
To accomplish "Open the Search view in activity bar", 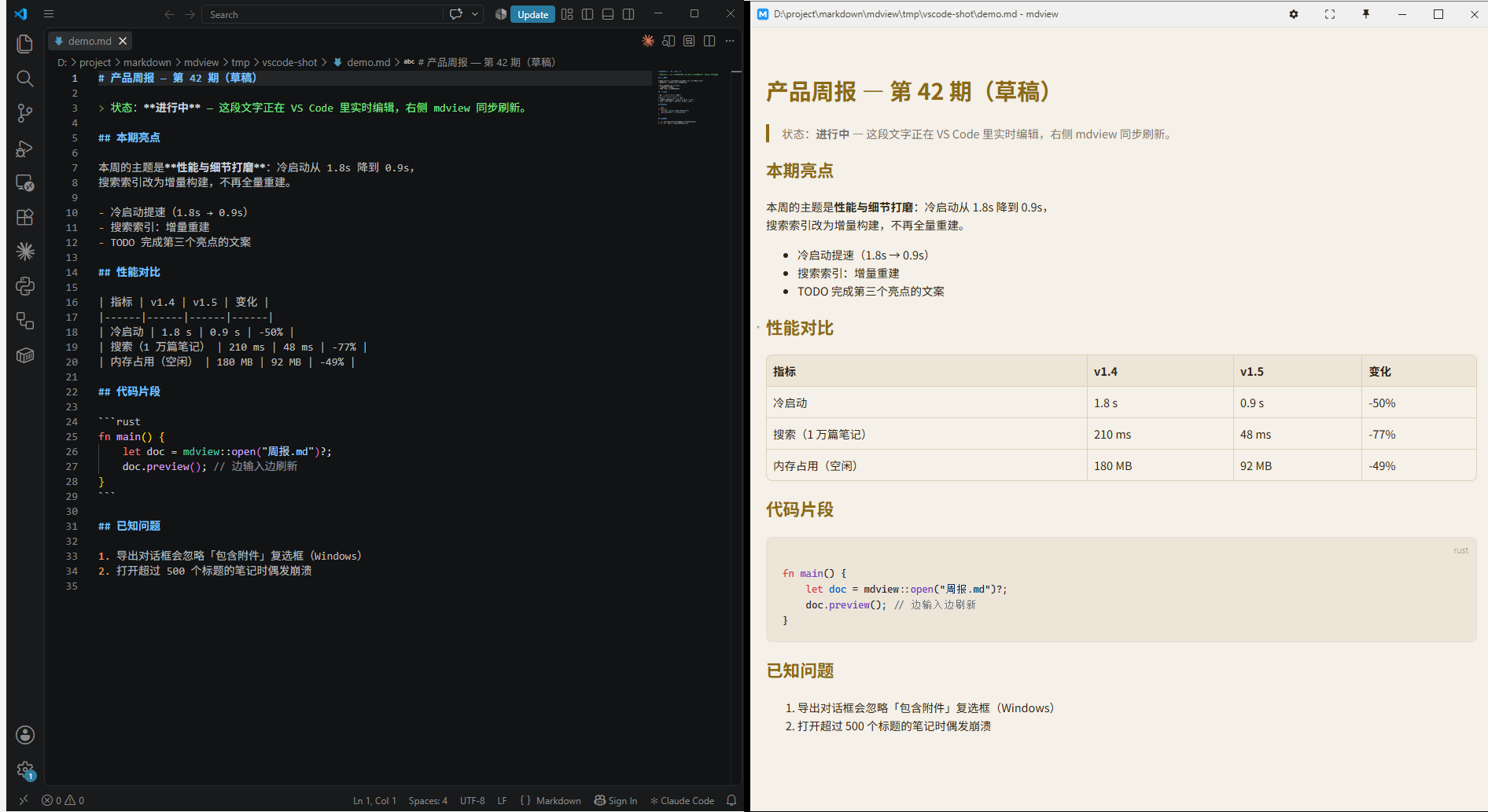I will pos(25,79).
